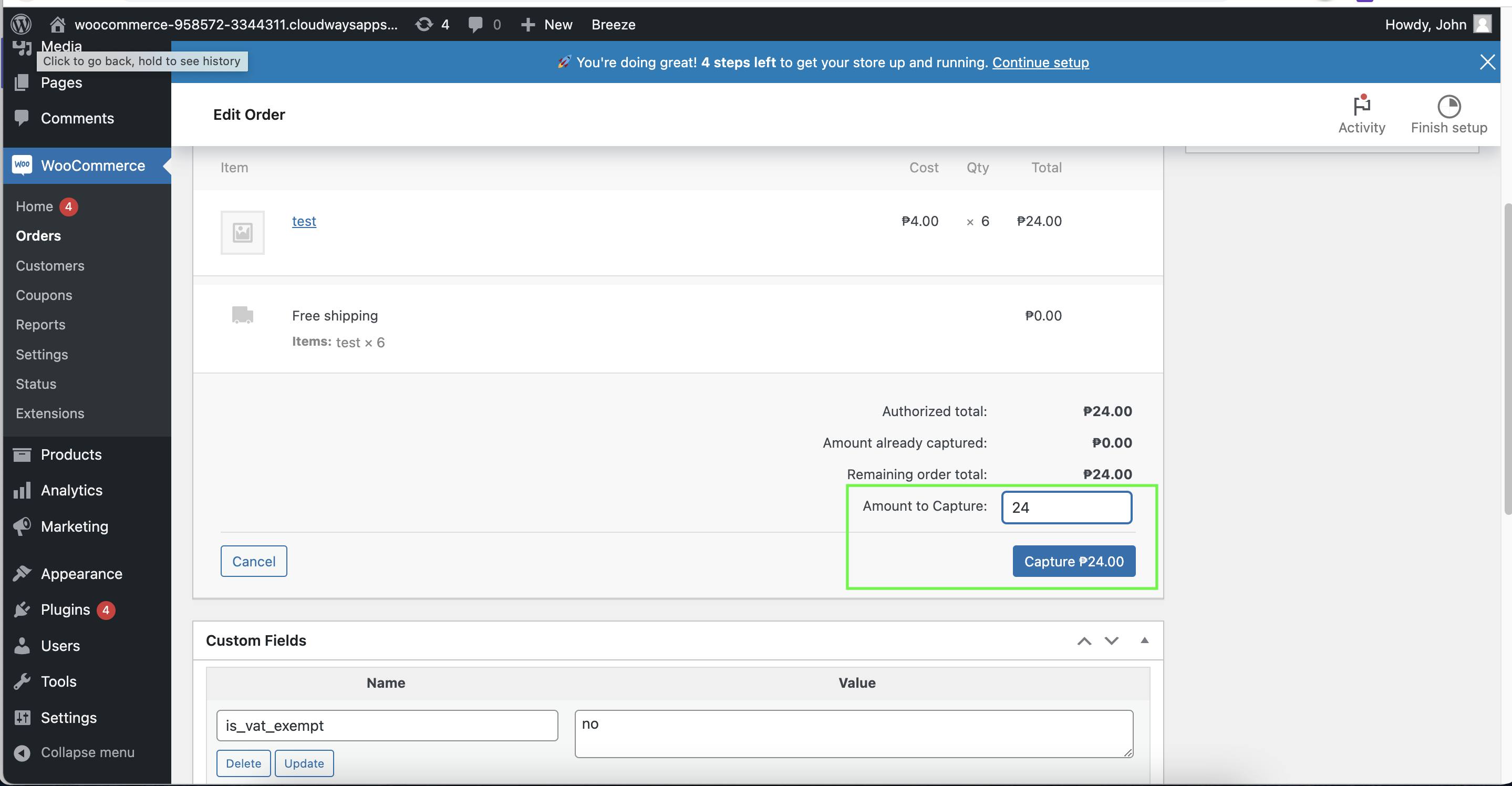Click Delete custom field button
The width and height of the screenshot is (1512, 786).
pos(243,762)
